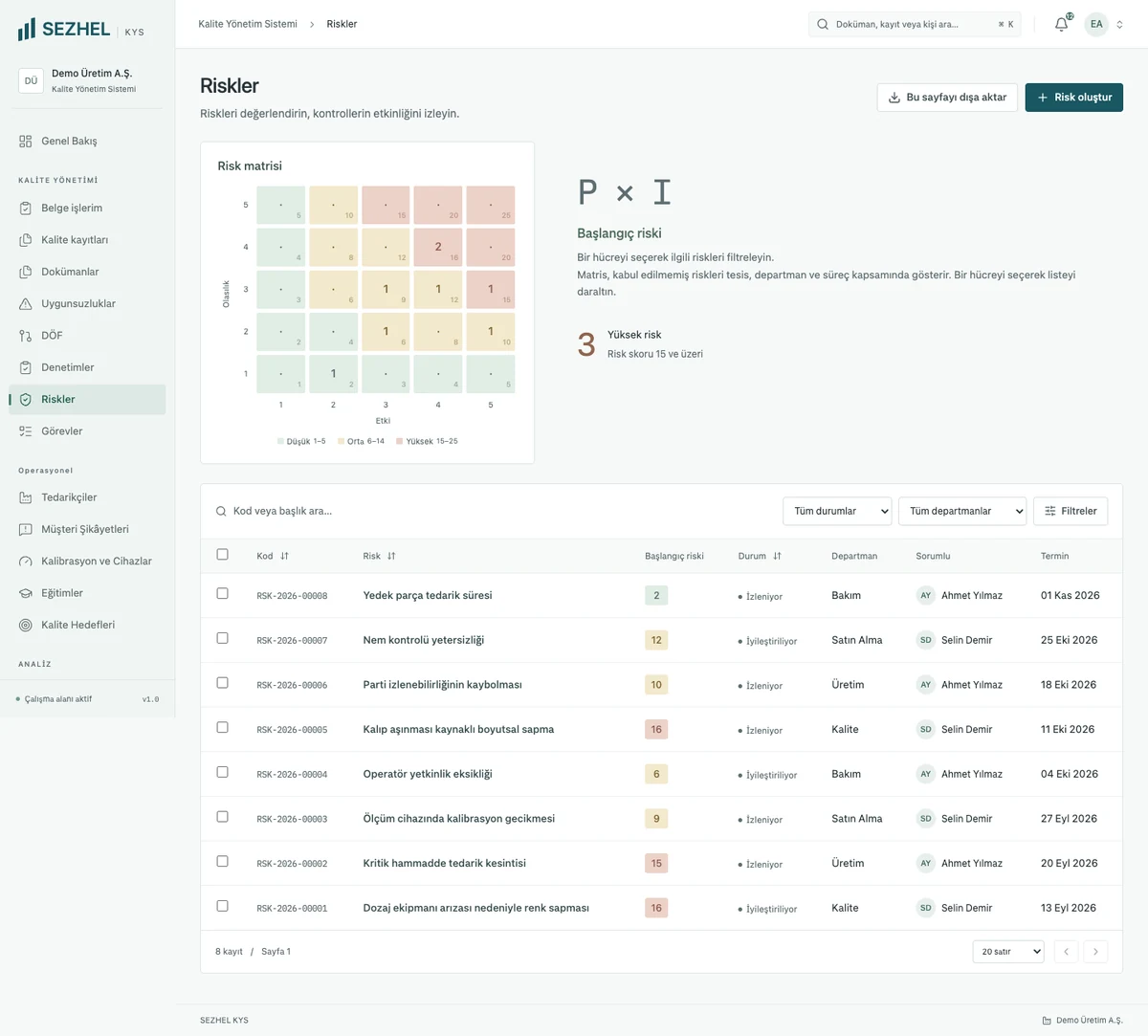
Task: Open the Tüm departmanlar dropdown
Action: (962, 511)
